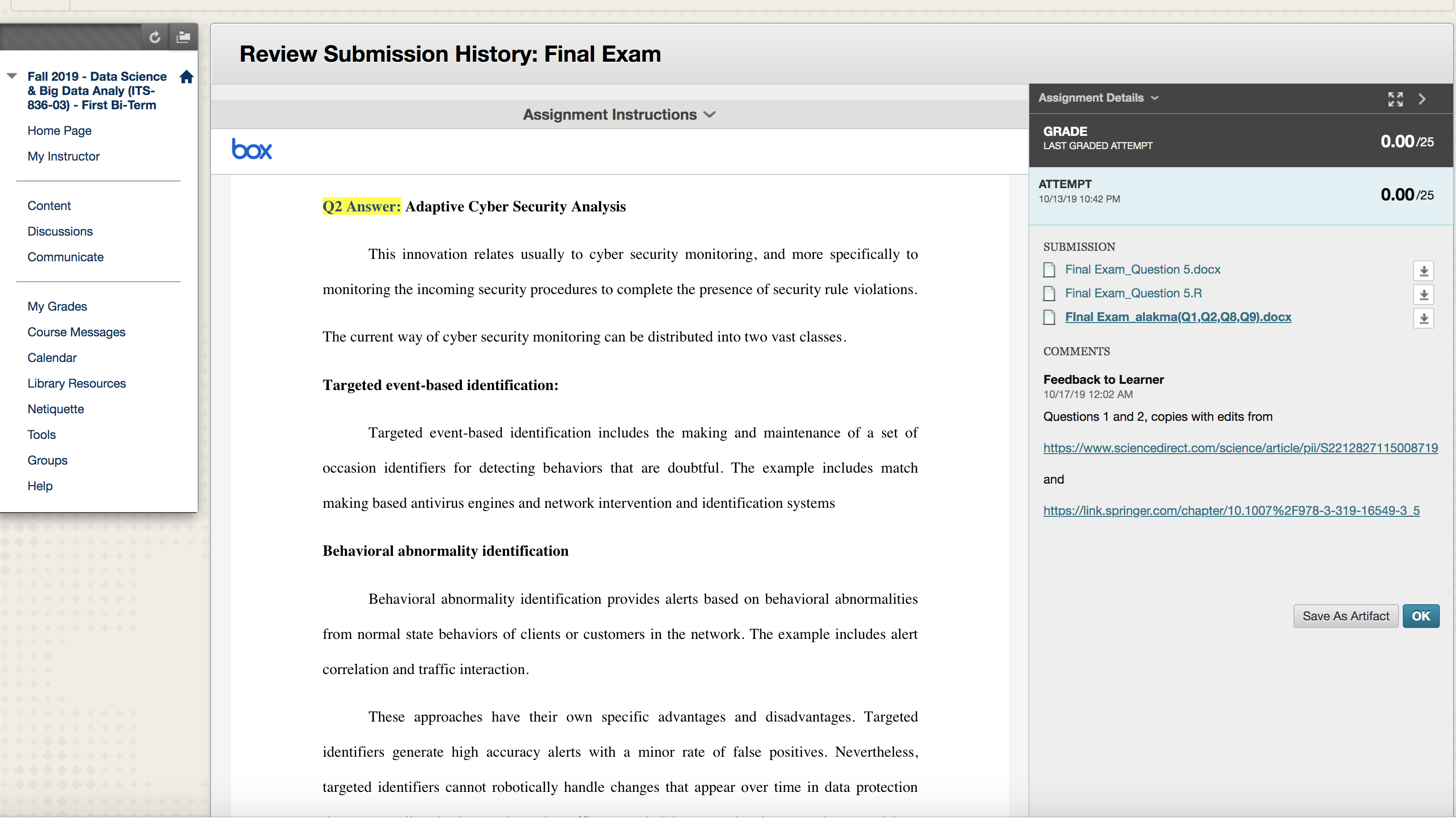Open the link.springer.com feedback link
The image size is (1456, 818).
point(1231,511)
